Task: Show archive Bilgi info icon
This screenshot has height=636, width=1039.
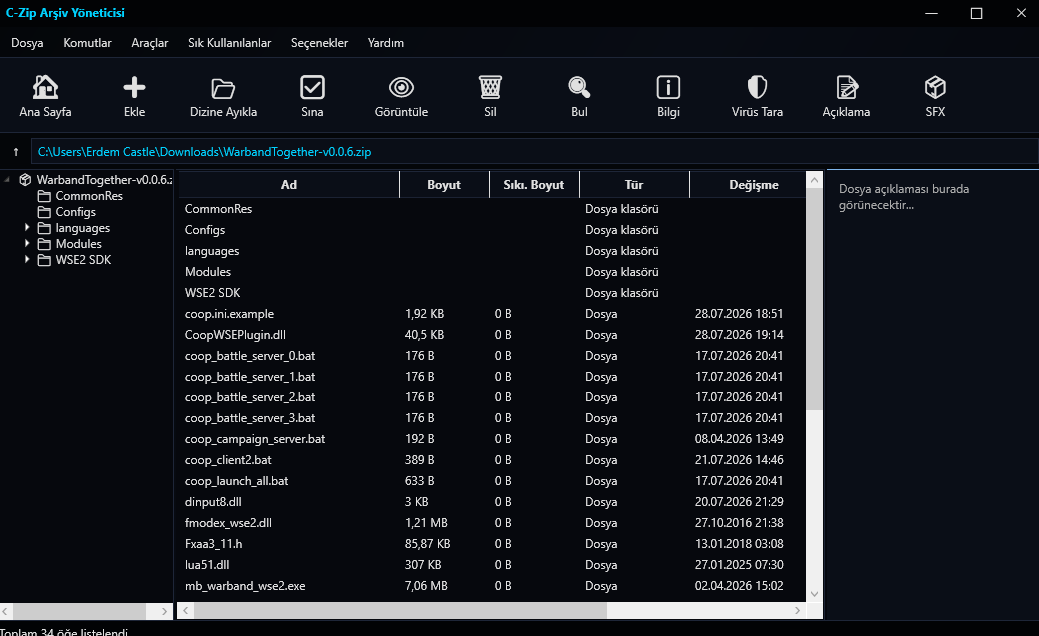Action: tap(668, 87)
